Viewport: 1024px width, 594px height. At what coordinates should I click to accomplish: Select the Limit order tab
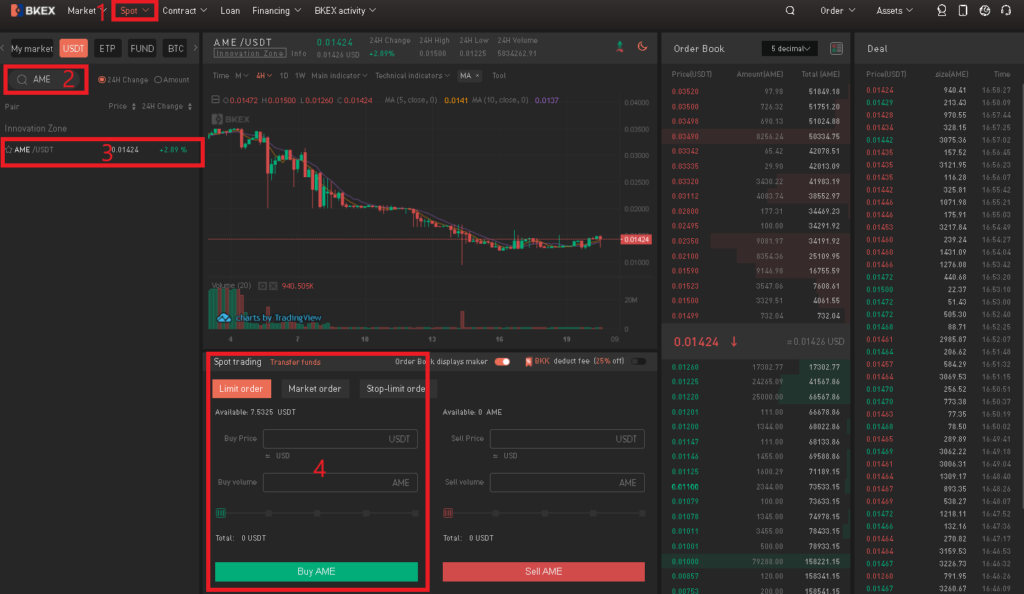pos(241,388)
